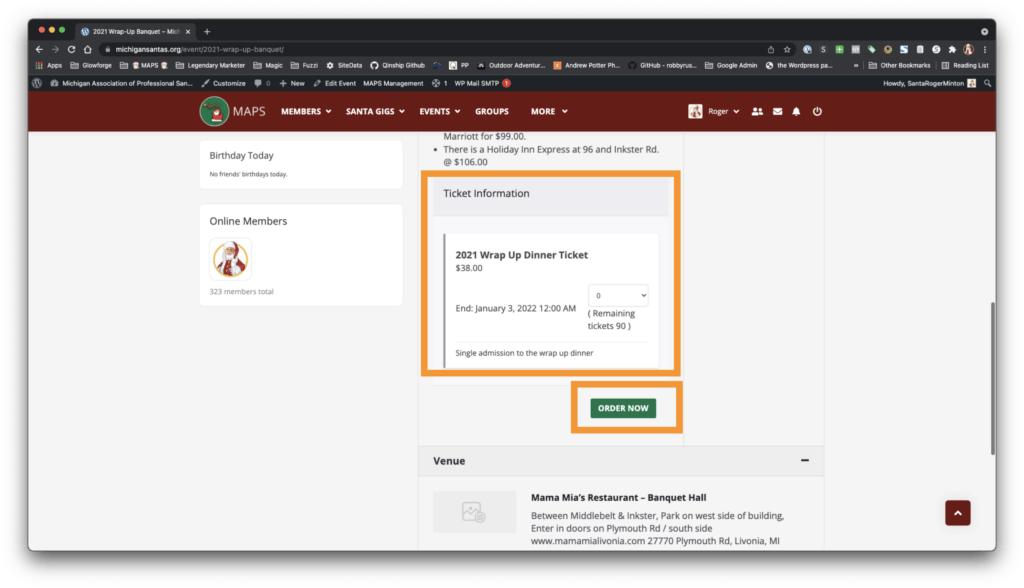Viewport: 1024px width, 588px height.
Task: Open Michigan Association of Professional Santas link
Action: tap(121, 83)
